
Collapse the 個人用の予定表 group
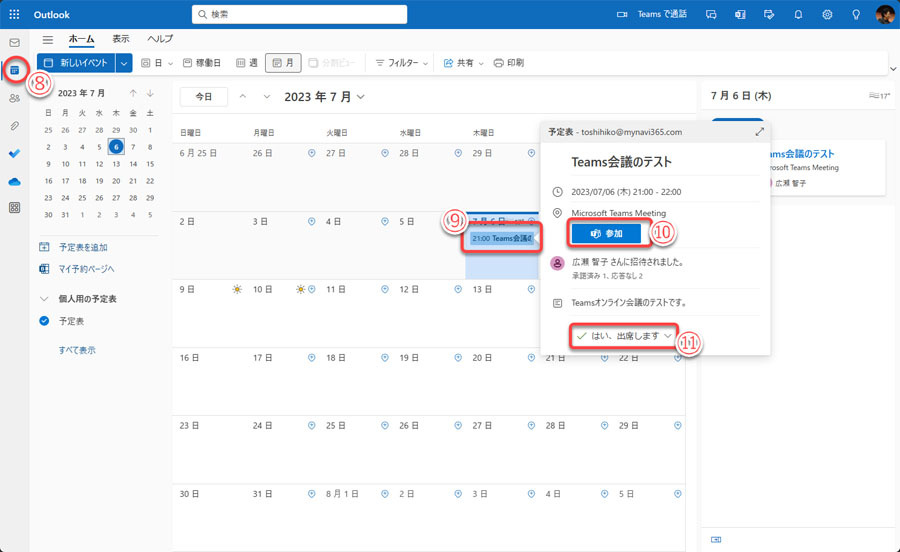[x=44, y=299]
